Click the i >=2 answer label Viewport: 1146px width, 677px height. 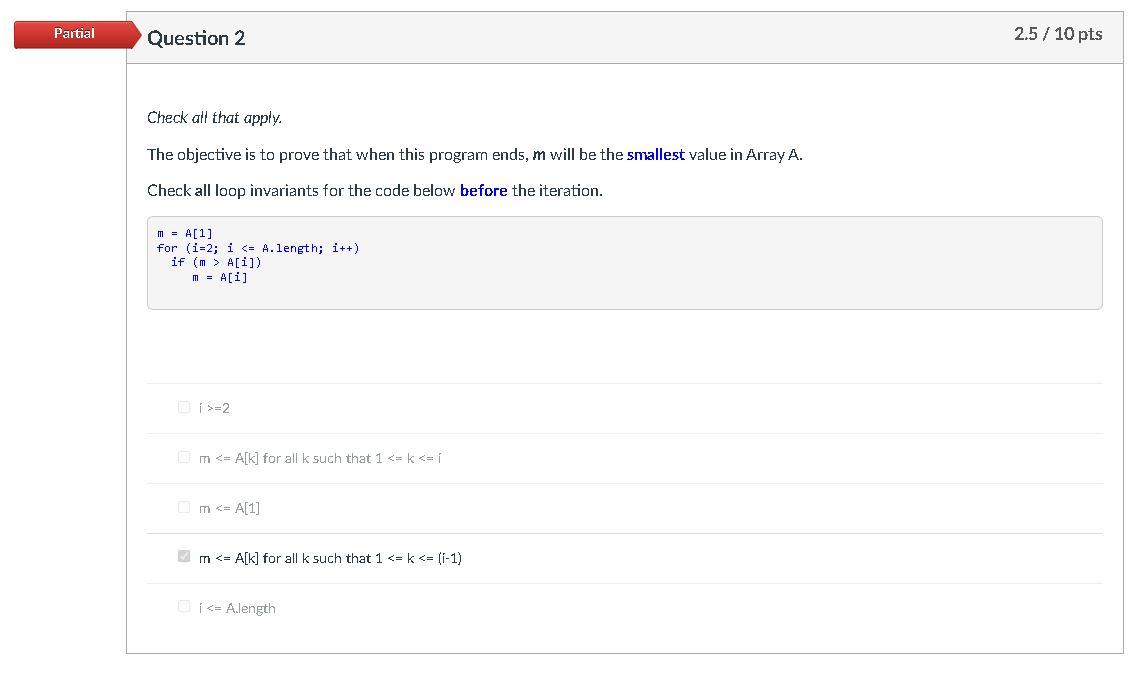coord(214,408)
